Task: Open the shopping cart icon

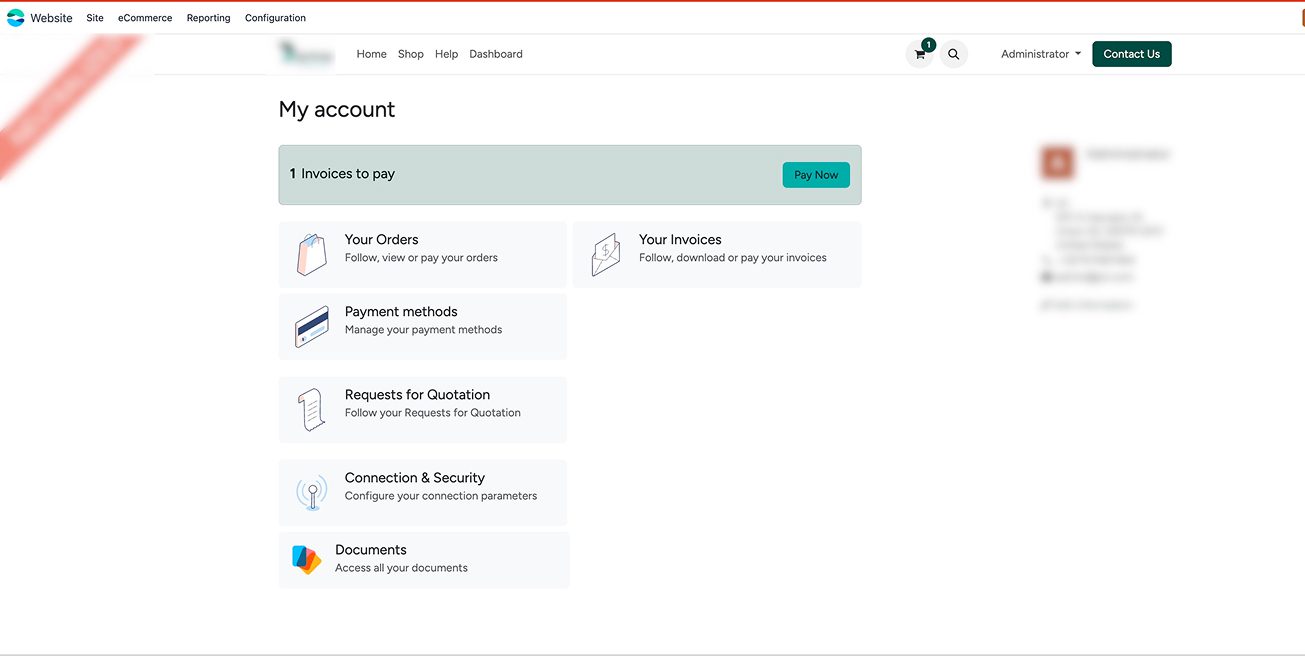Action: tap(919, 55)
